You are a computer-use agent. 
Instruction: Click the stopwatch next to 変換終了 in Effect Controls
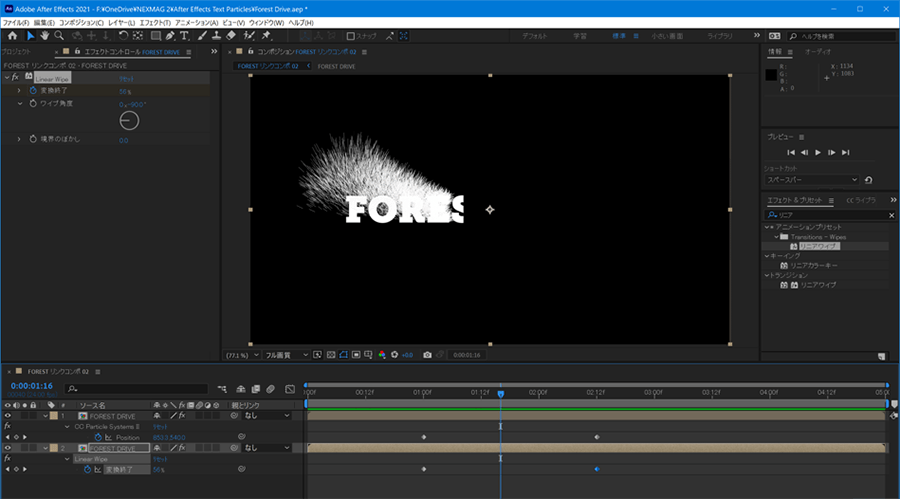tap(32, 90)
